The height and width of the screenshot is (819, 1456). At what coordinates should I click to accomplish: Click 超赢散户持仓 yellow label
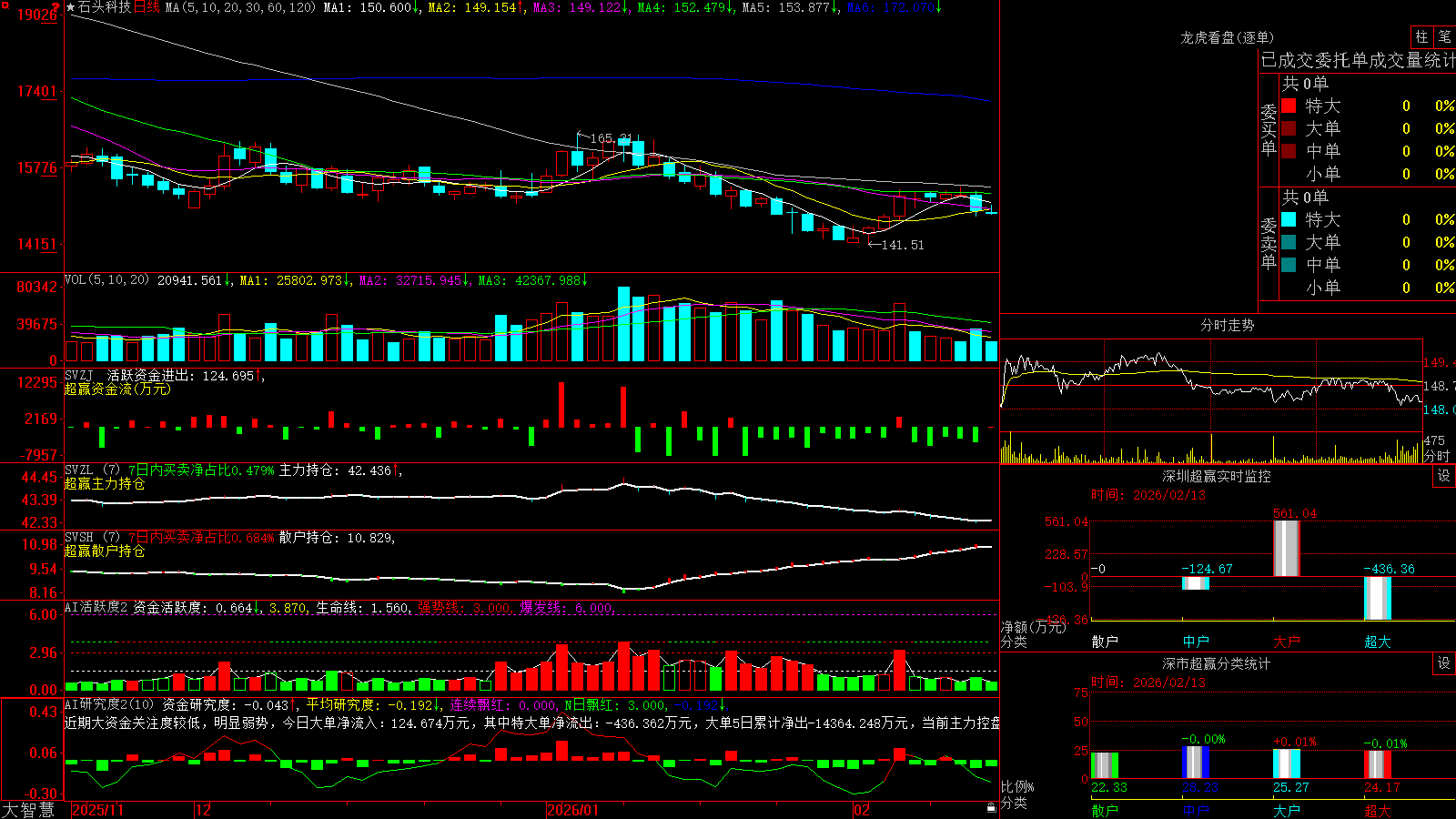click(105, 551)
